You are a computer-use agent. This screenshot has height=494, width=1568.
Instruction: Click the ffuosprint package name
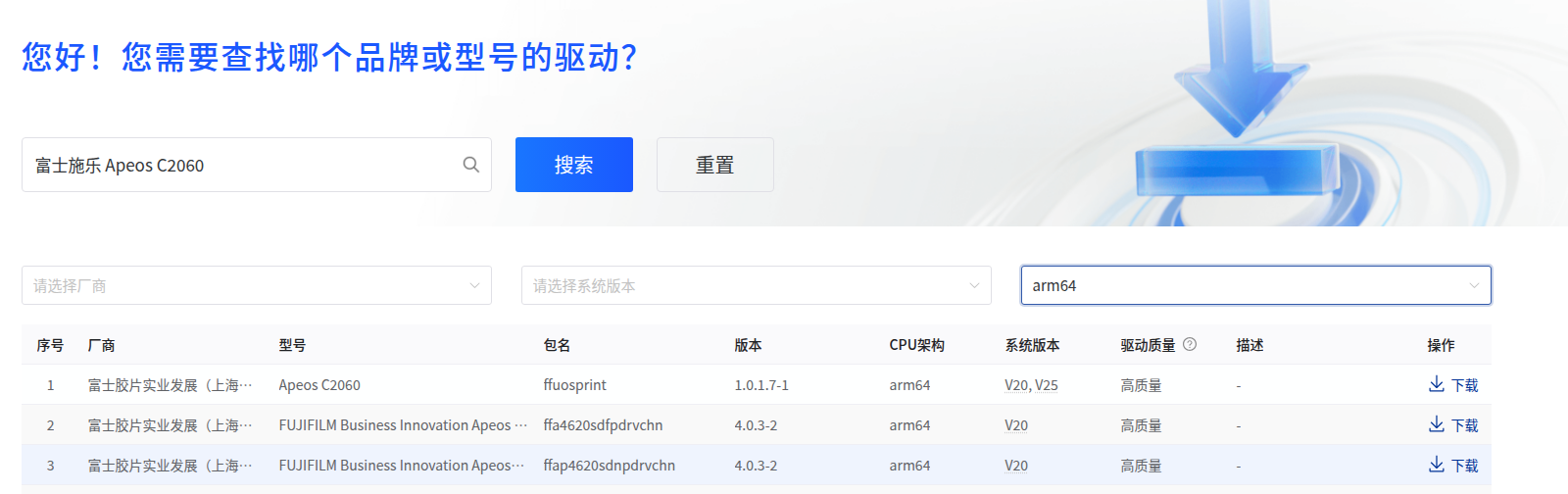point(574,385)
